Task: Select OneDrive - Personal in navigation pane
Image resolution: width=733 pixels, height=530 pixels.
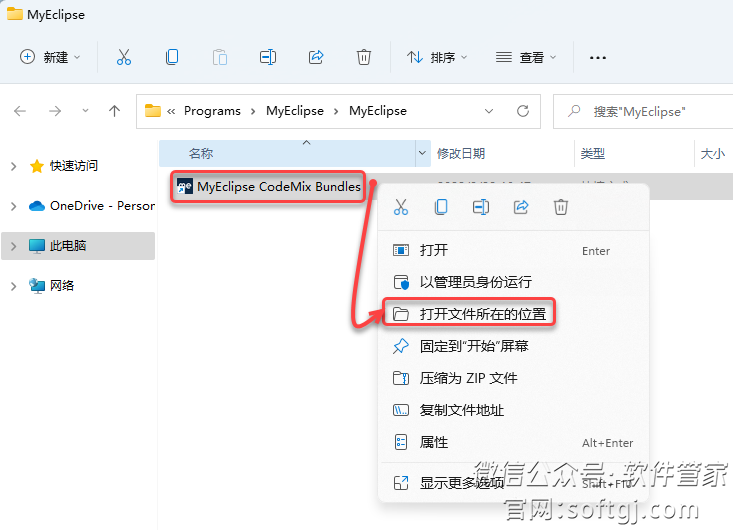Action: pos(92,206)
